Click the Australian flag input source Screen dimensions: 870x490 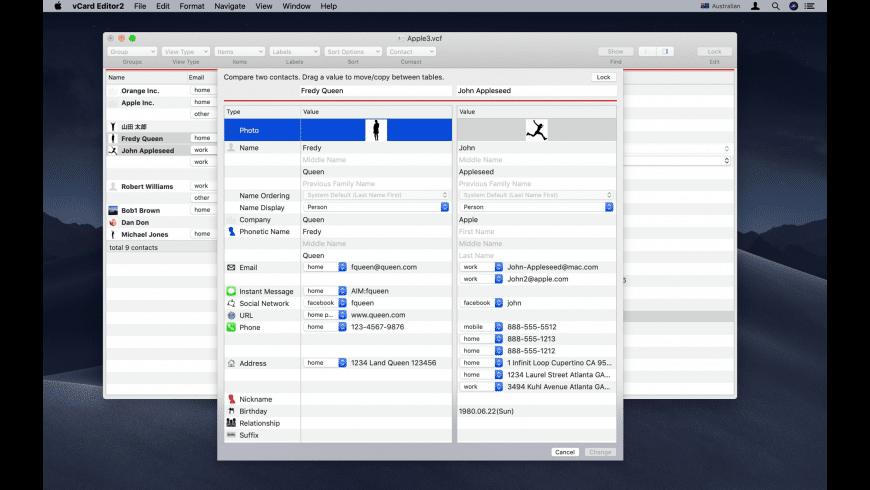[x=720, y=6]
